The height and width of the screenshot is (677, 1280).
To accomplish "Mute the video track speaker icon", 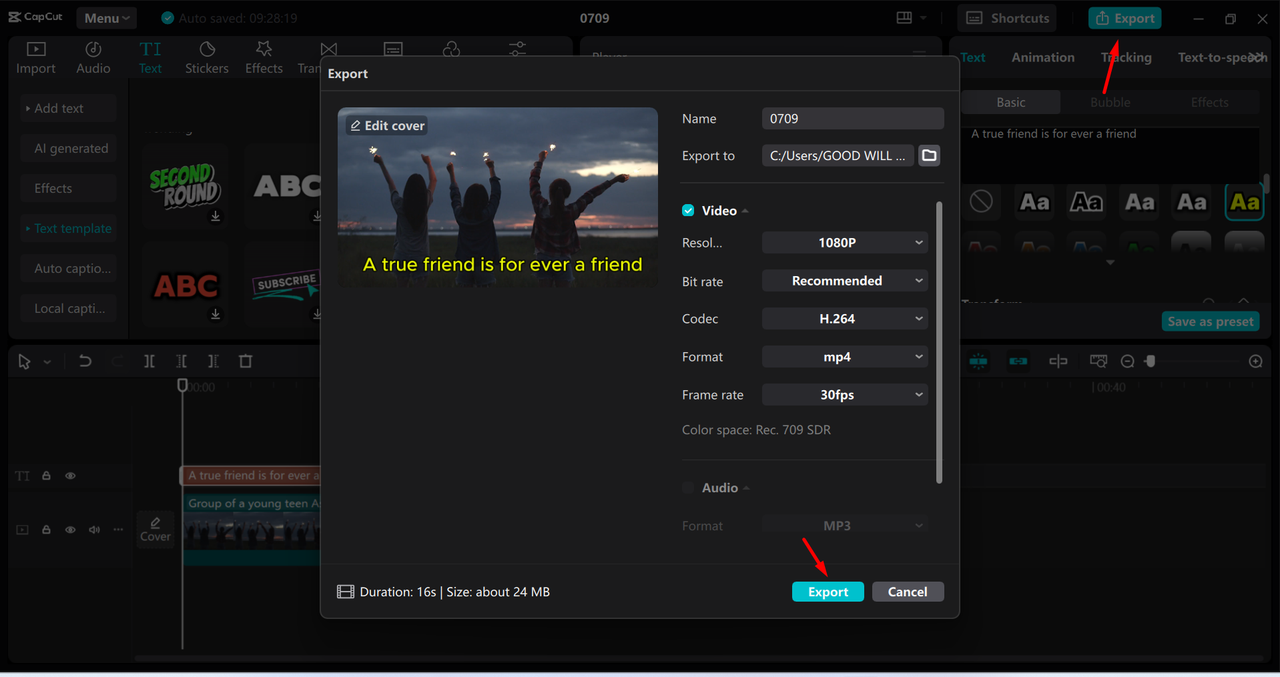I will tap(94, 530).
